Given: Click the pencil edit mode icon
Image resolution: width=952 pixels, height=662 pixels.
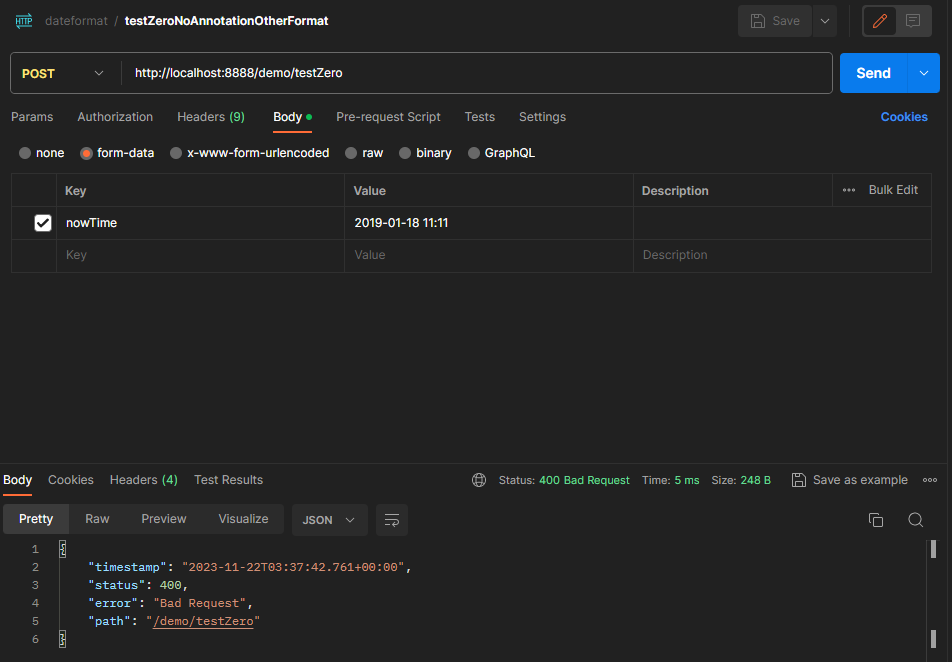Looking at the screenshot, I should pyautogui.click(x=880, y=21).
